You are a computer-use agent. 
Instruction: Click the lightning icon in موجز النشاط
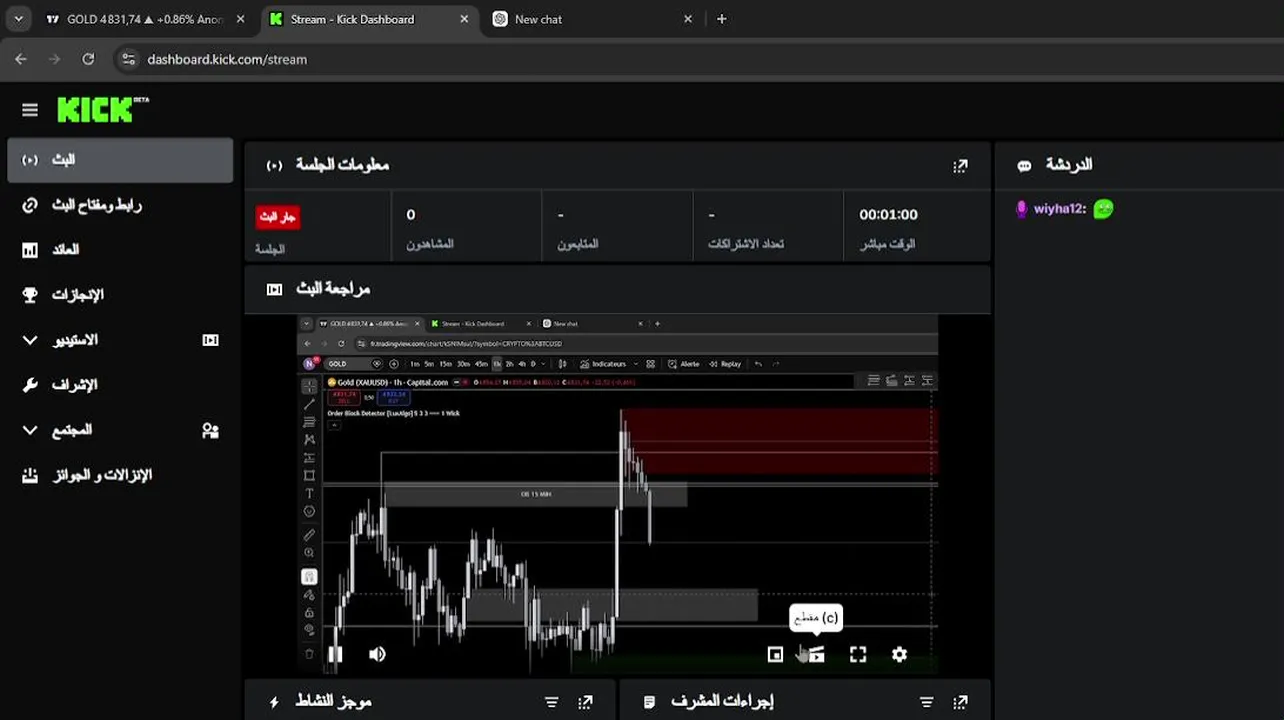(x=274, y=703)
